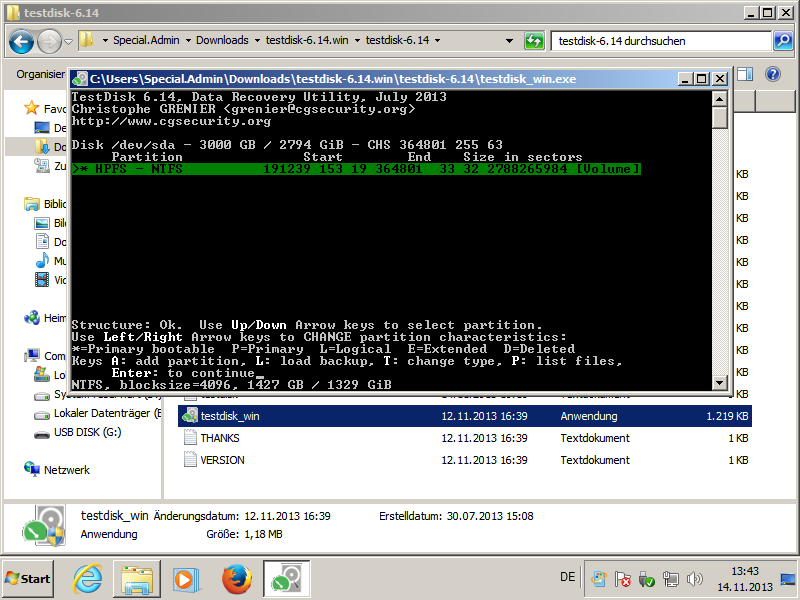This screenshot has height=600, width=800.
Task: Click the Favoriten star icon
Action: (x=32, y=108)
